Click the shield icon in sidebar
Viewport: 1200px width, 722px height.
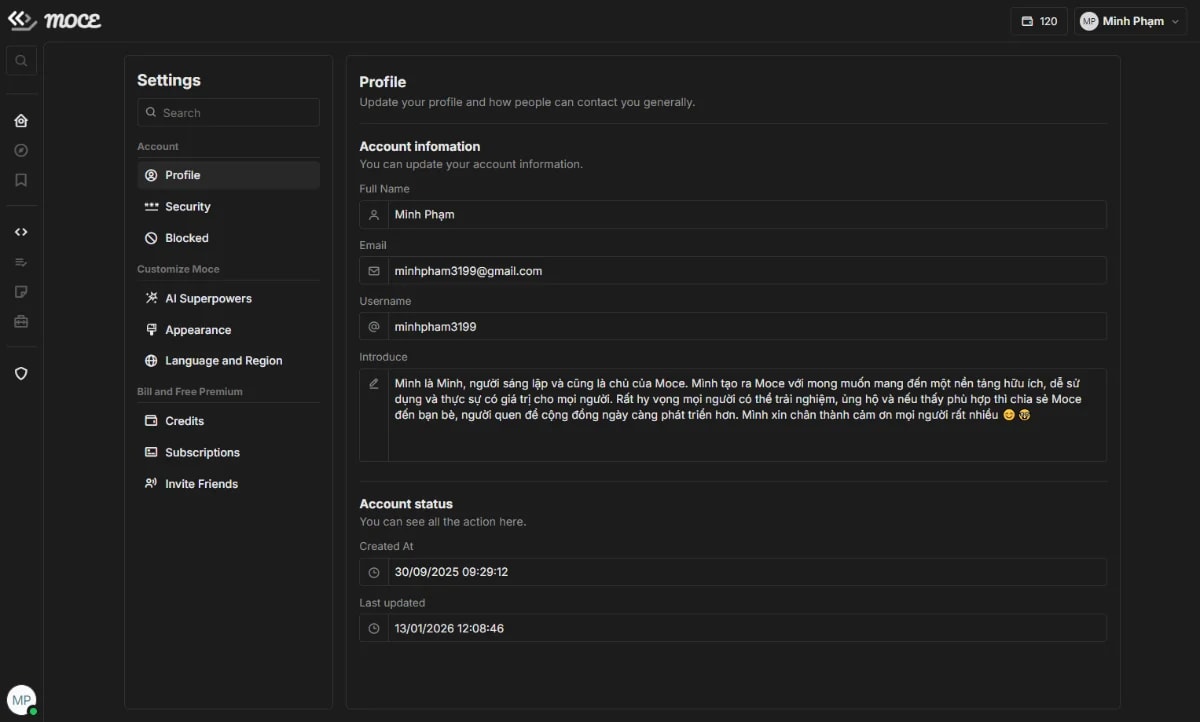click(x=21, y=373)
